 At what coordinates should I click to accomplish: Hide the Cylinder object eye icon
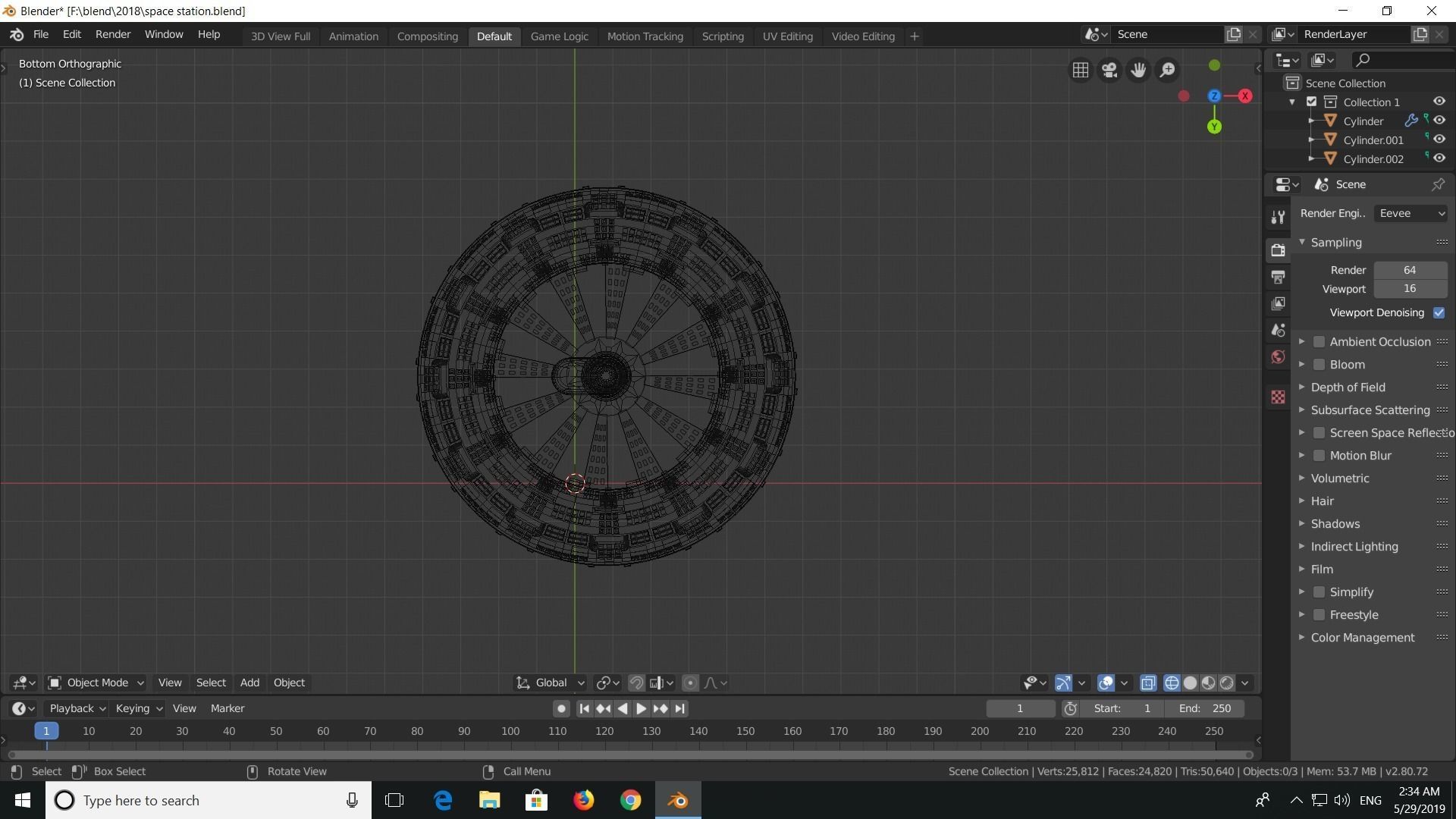point(1439,121)
